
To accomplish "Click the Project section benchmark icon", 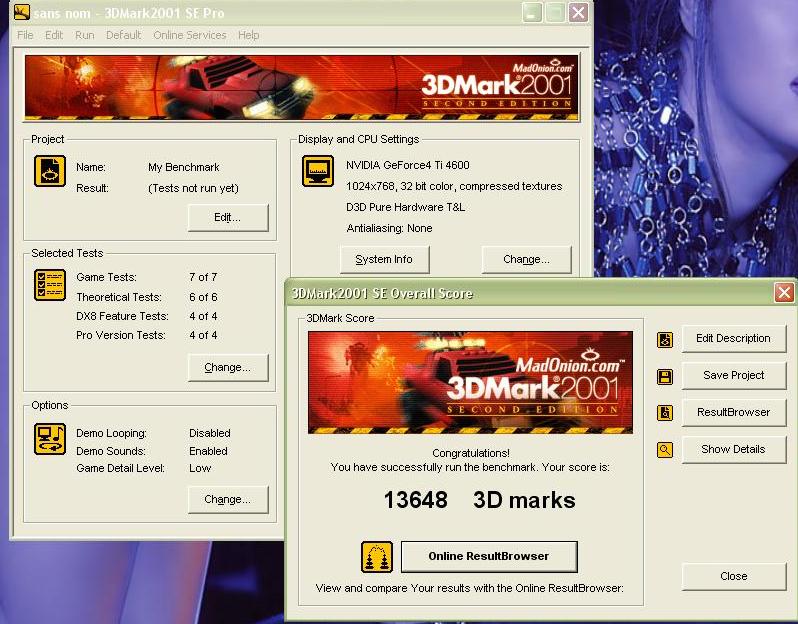I will [x=49, y=171].
